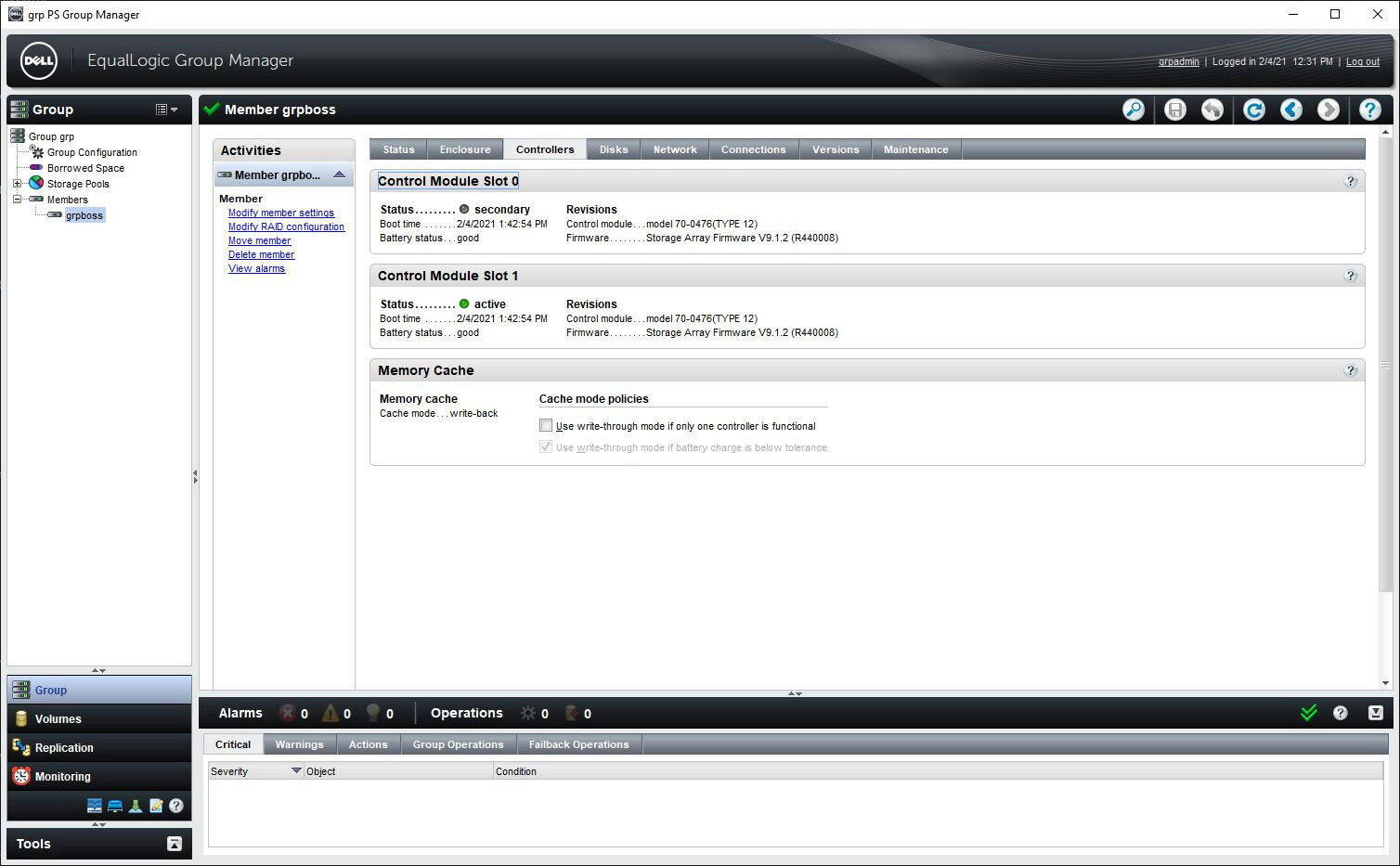Open the Disks tab
This screenshot has height=866, width=1400.
click(x=614, y=149)
